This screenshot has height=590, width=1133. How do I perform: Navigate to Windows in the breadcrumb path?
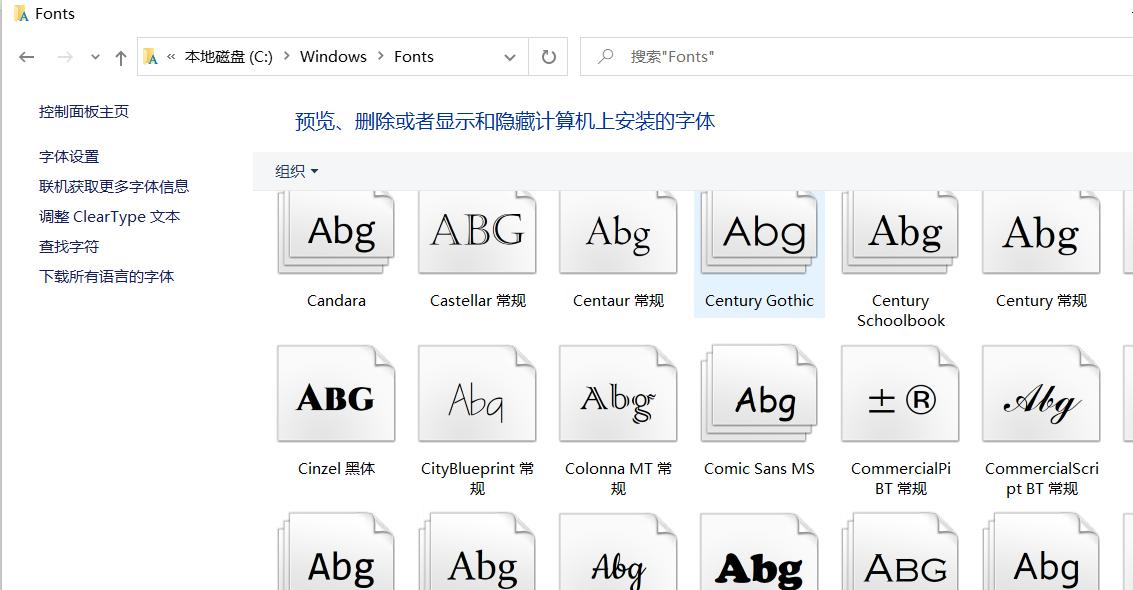click(x=333, y=57)
